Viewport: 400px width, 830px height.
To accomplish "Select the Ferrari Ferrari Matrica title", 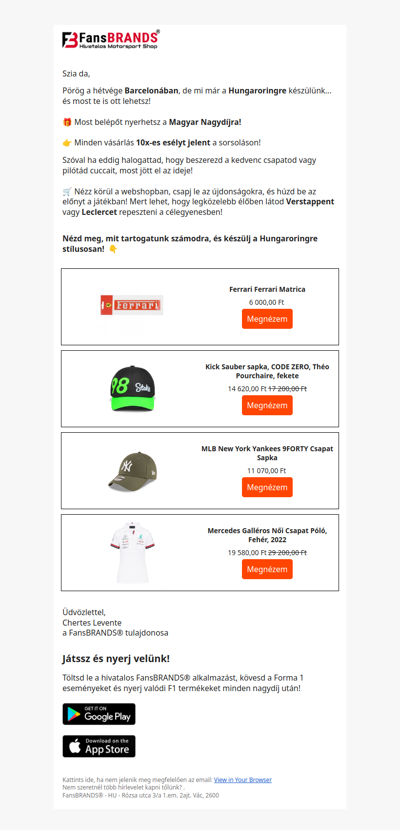I will 267,290.
